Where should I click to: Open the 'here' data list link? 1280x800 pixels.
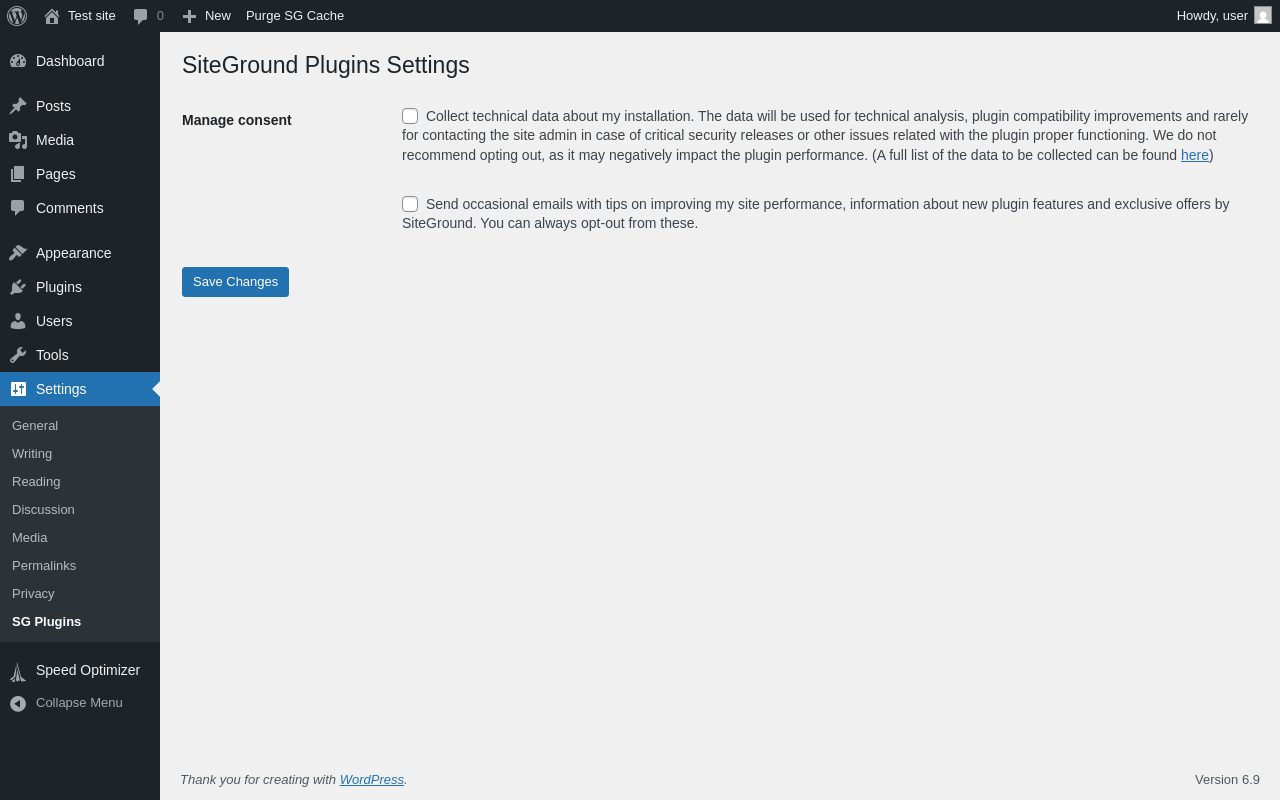pyautogui.click(x=1194, y=155)
